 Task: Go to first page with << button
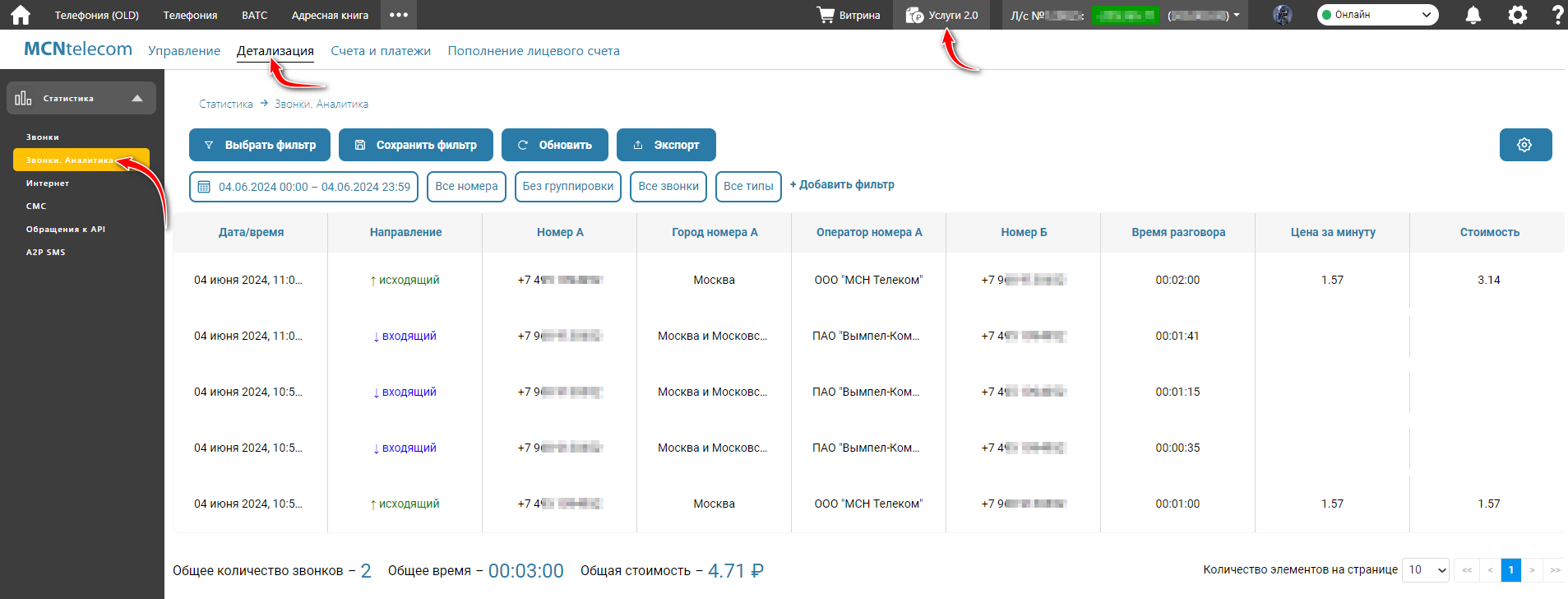click(1467, 569)
